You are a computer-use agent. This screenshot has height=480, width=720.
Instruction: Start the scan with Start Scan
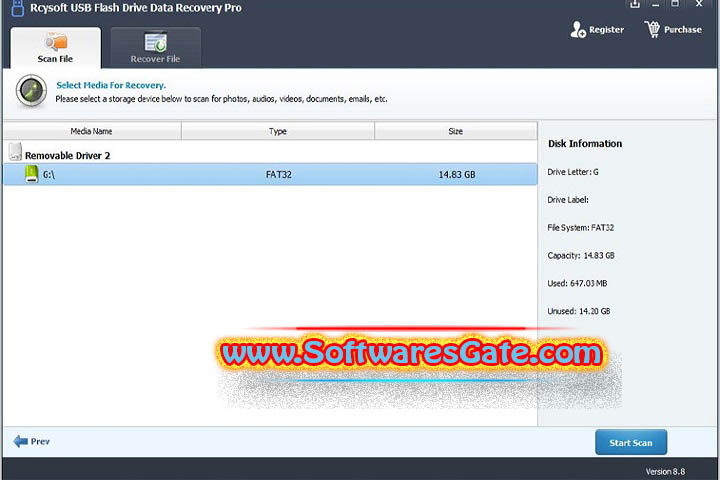(x=631, y=442)
